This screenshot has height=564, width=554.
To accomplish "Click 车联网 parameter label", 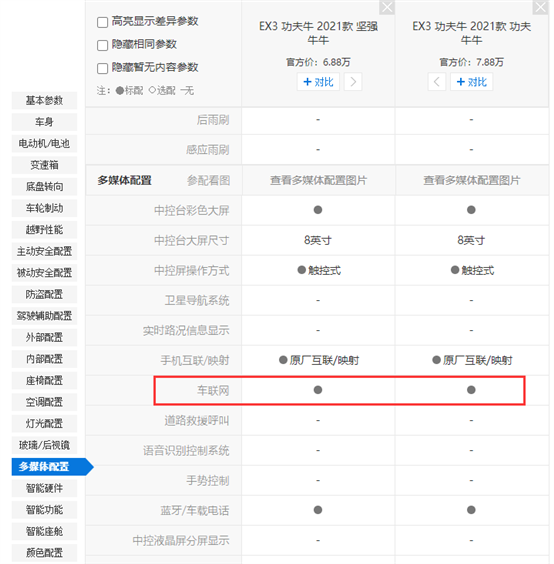I will [x=213, y=391].
